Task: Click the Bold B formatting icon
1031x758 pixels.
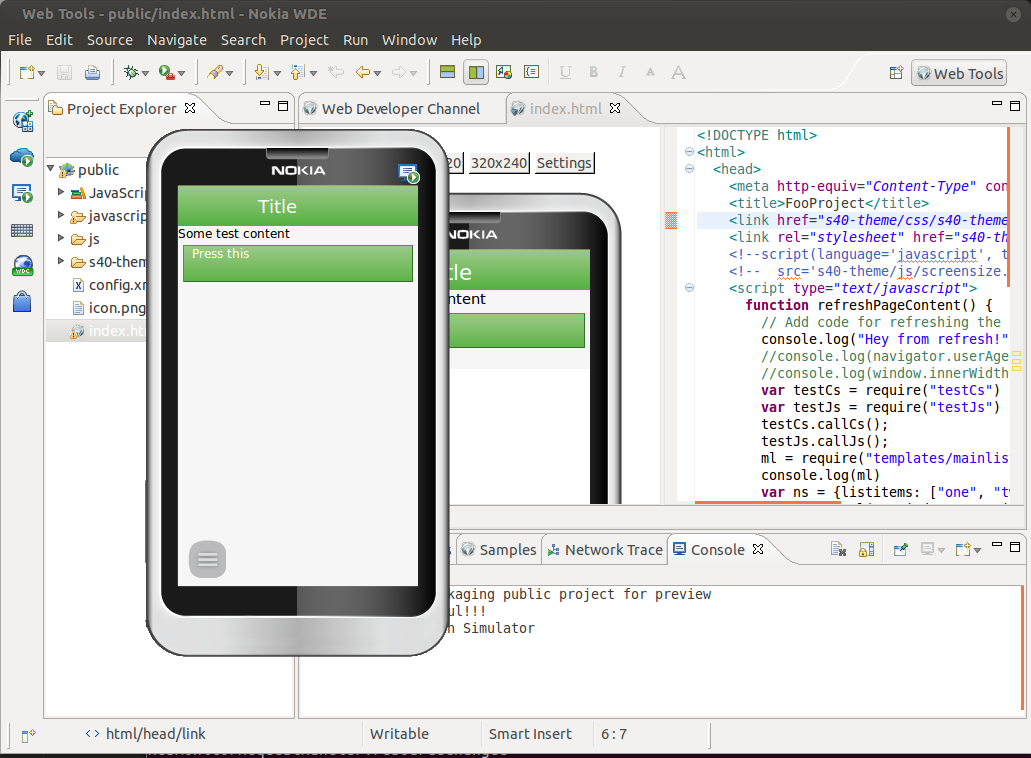Action: [594, 72]
